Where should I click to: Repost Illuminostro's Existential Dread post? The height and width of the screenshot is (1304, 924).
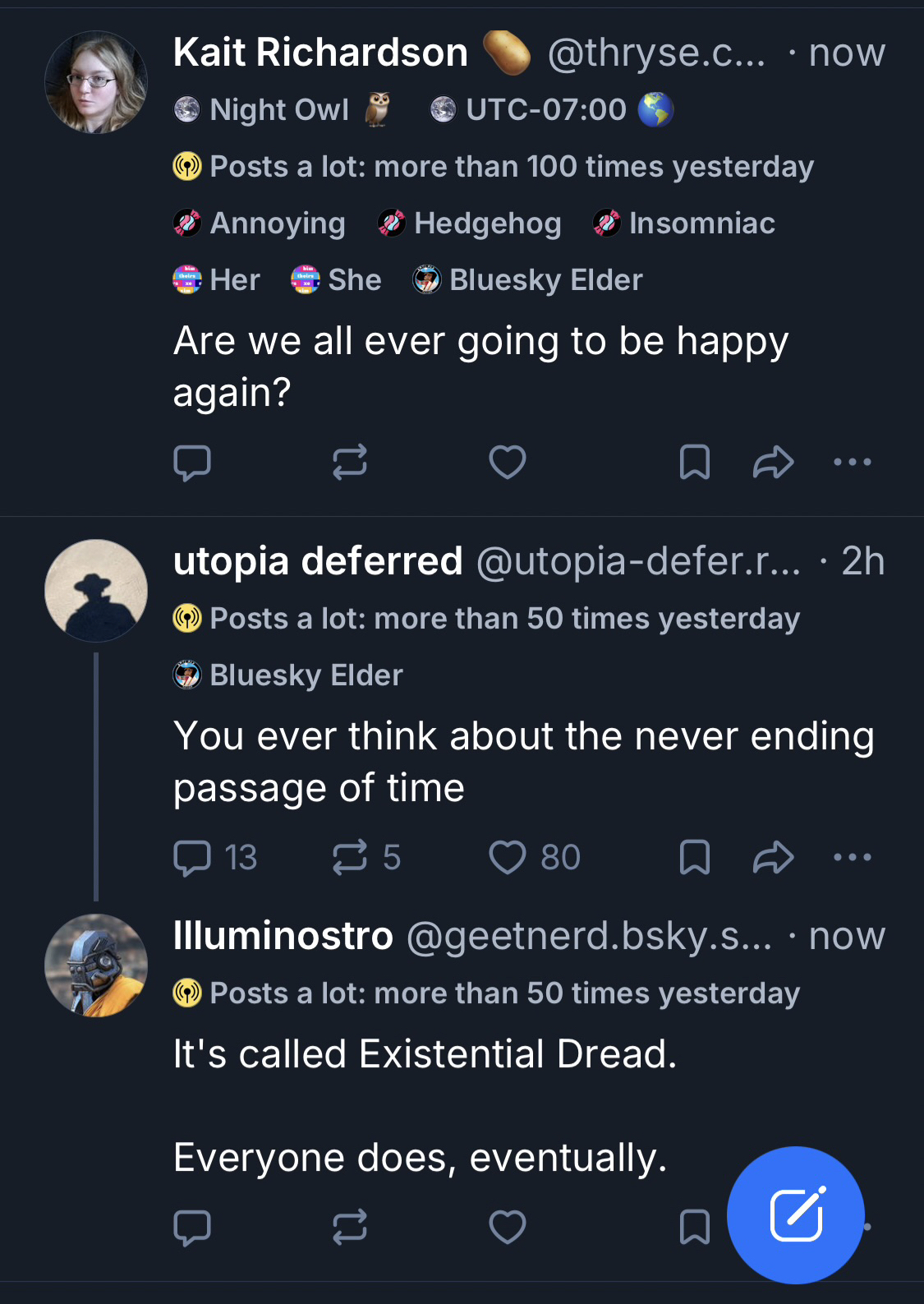coord(350,1228)
